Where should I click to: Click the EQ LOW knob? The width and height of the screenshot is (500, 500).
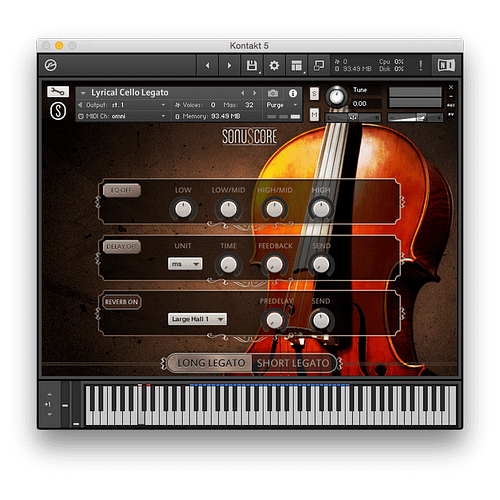point(183,209)
